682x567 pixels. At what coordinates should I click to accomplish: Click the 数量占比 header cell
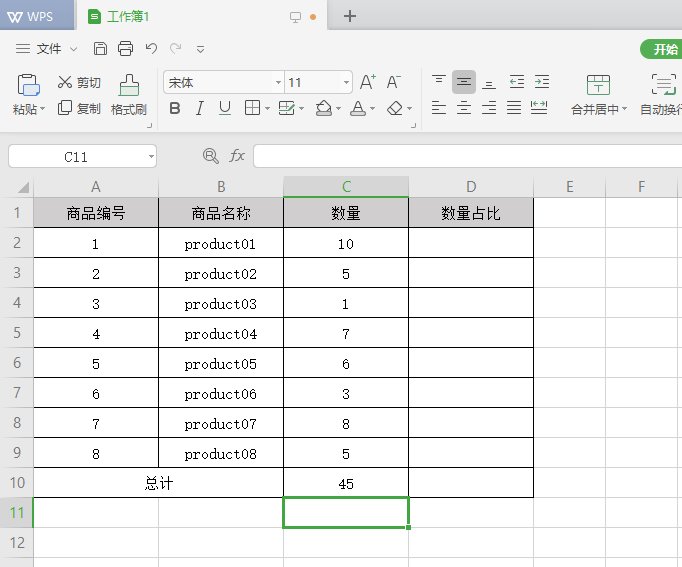[x=471, y=213]
